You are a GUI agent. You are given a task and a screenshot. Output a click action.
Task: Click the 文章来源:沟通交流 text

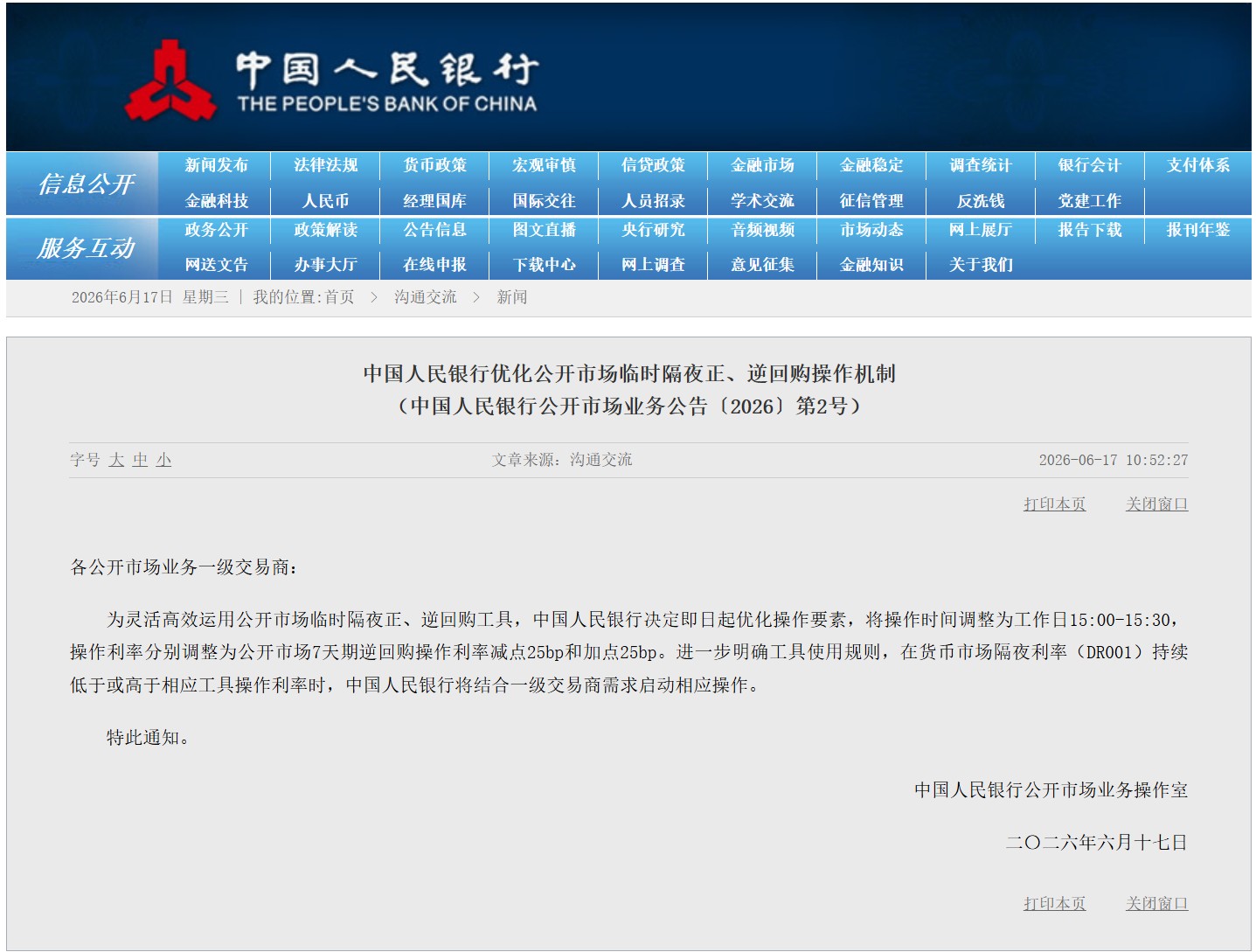coord(562,460)
